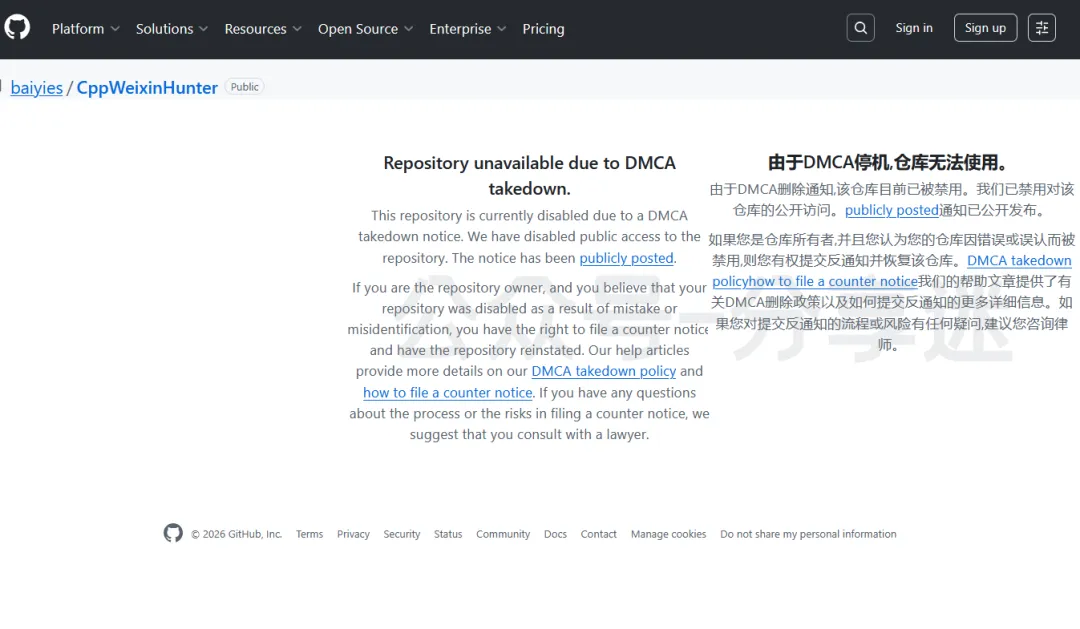
Task: Click the GitHub logo in header
Action: (17, 28)
